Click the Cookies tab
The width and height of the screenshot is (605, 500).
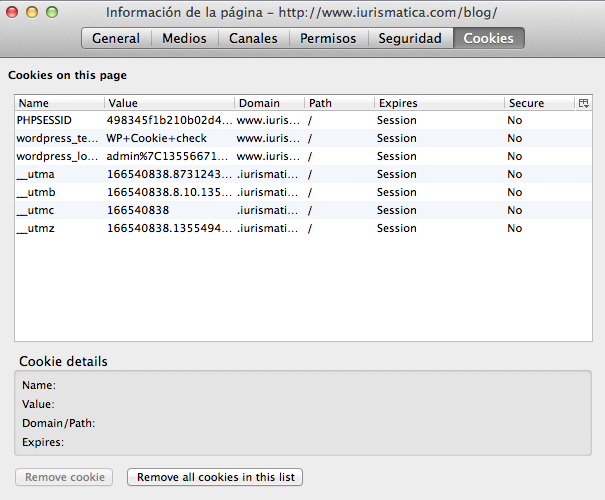(x=488, y=39)
